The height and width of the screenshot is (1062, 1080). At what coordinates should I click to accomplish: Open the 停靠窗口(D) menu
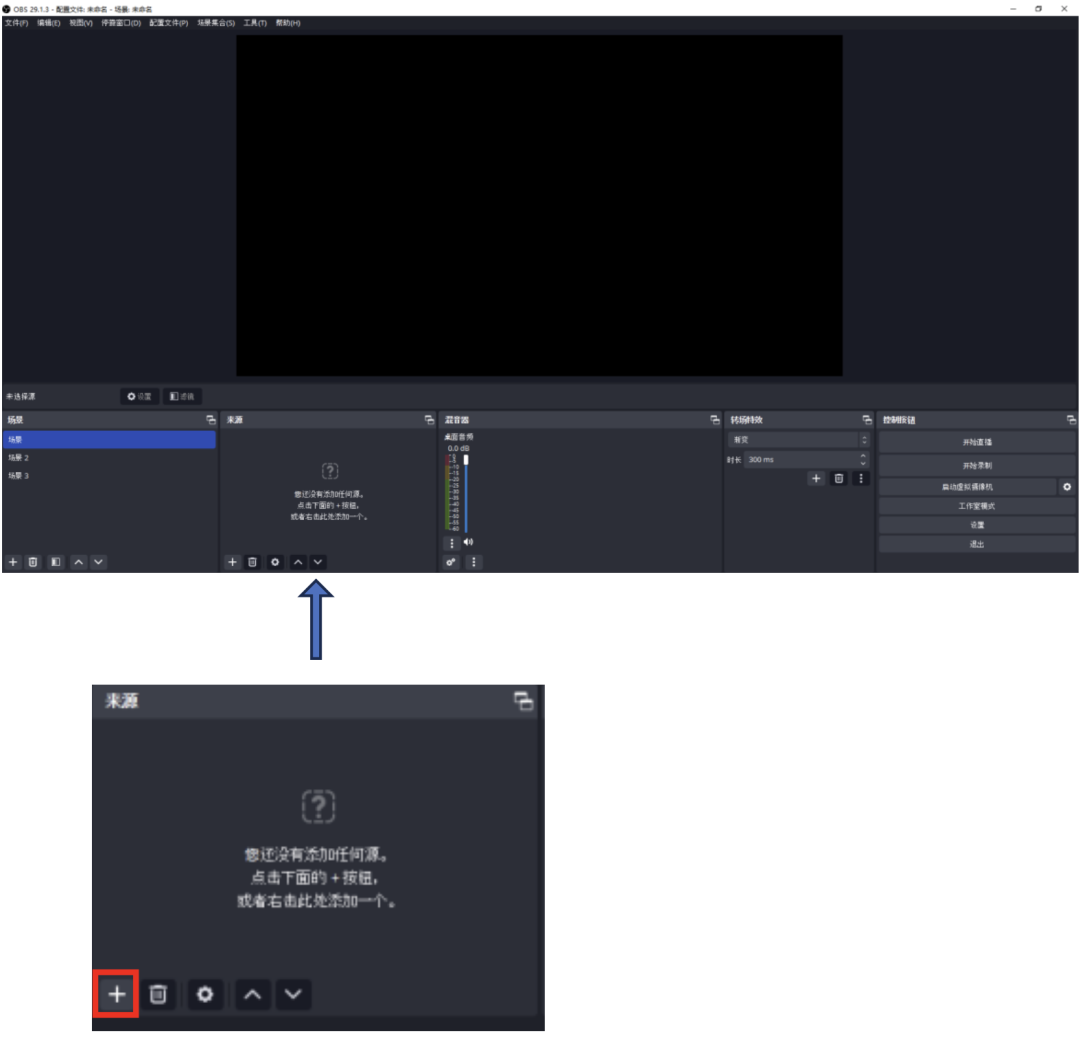tap(121, 23)
